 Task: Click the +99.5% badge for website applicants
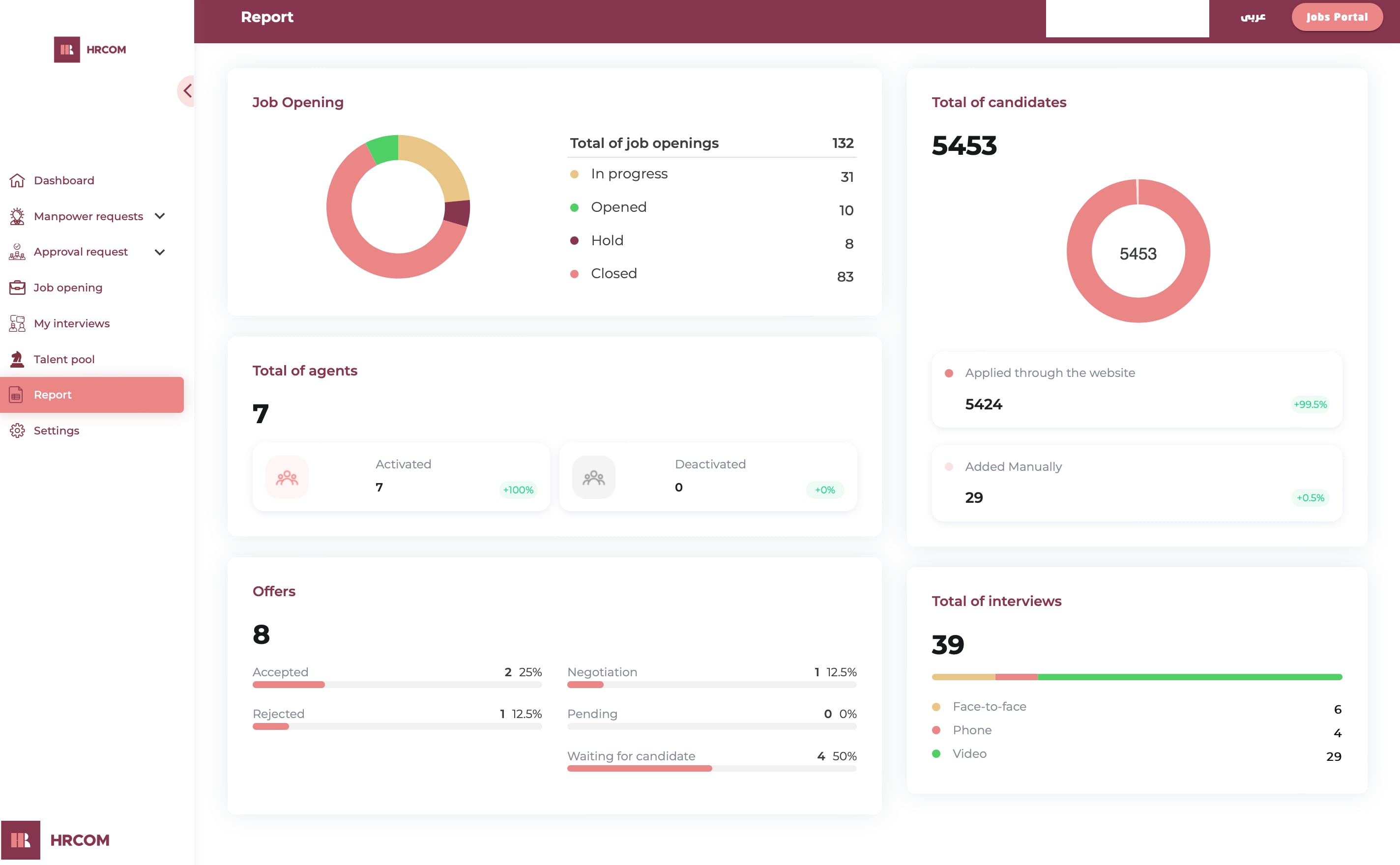coord(1310,404)
